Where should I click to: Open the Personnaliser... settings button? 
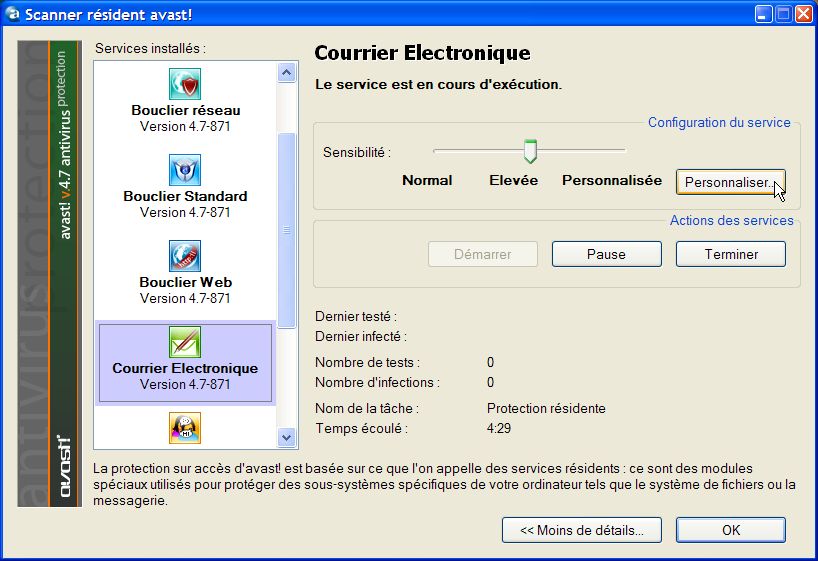tap(730, 183)
